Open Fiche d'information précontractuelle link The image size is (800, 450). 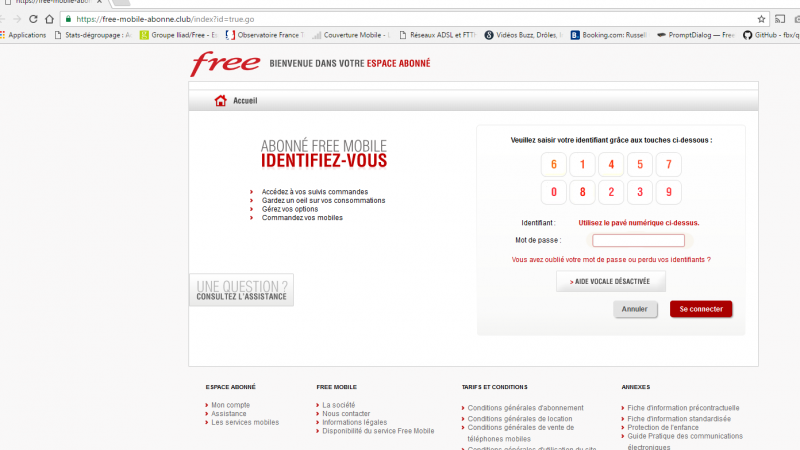point(683,408)
